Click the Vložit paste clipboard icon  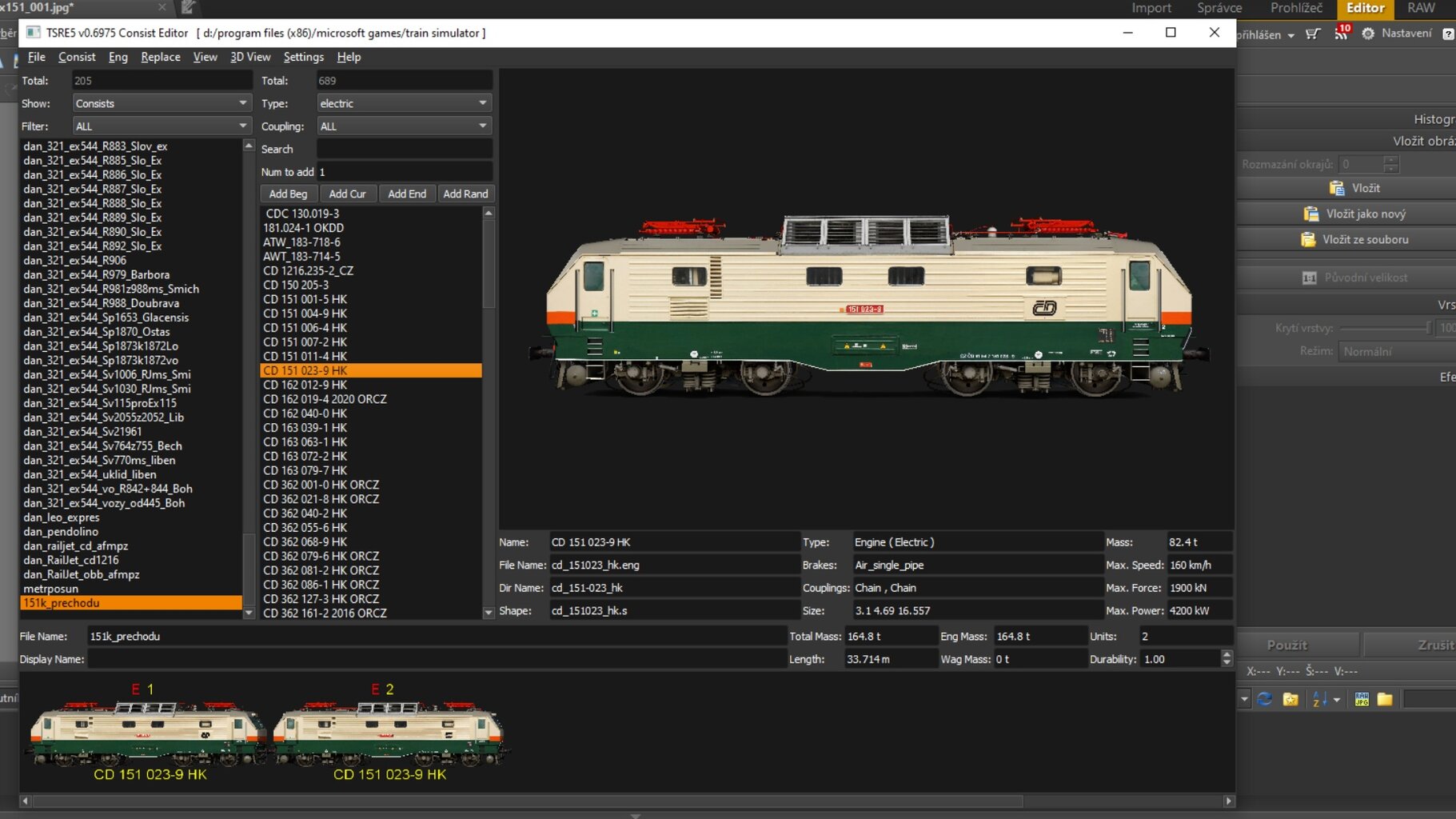tap(1336, 188)
